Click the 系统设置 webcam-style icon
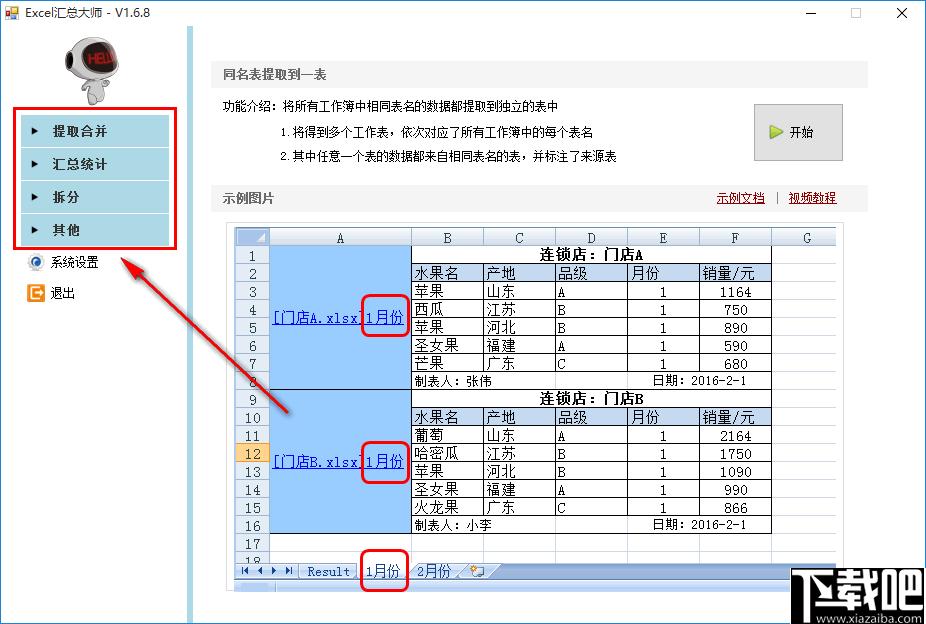Image resolution: width=926 pixels, height=624 pixels. pos(36,263)
